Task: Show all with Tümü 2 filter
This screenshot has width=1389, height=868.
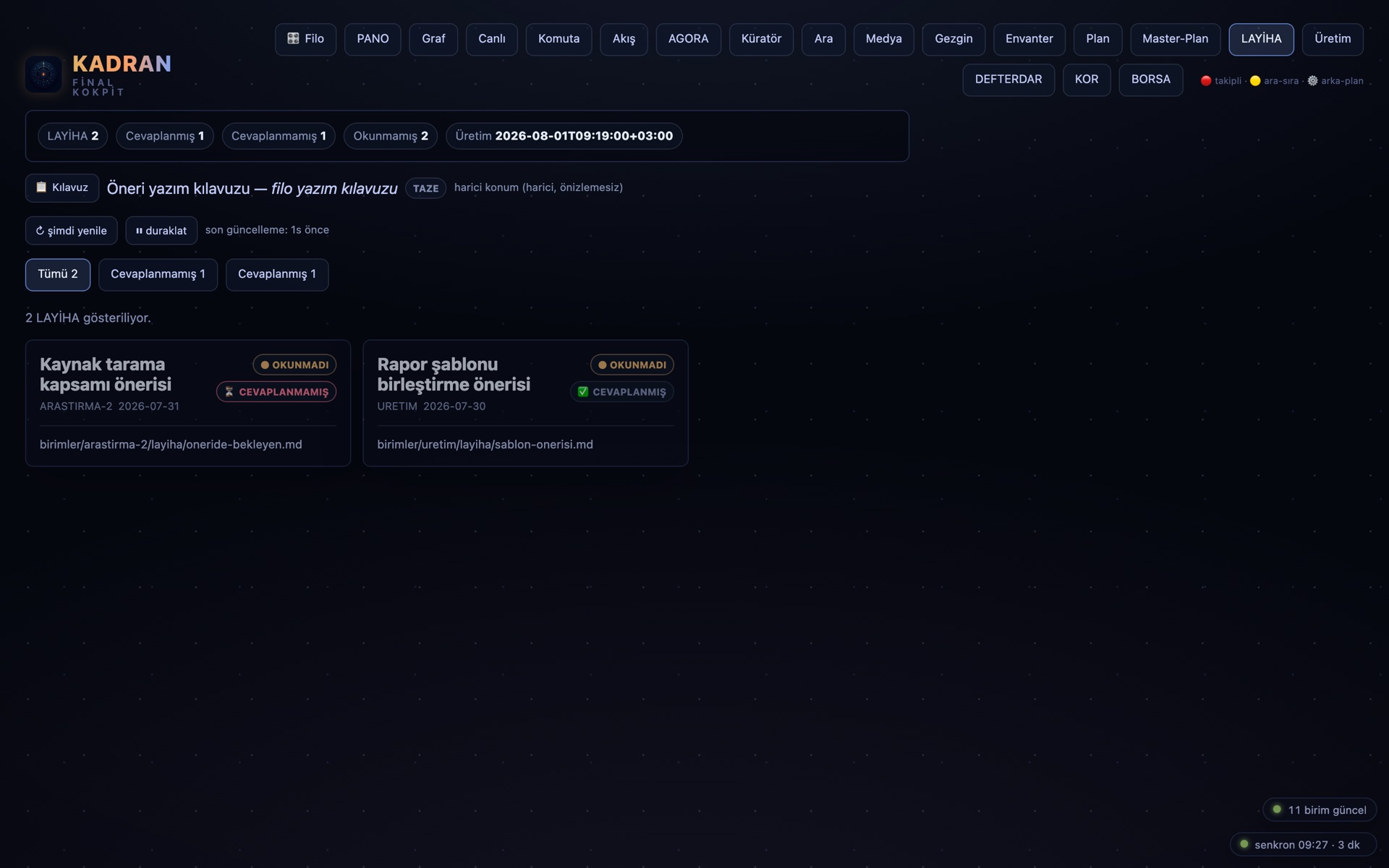Action: (58, 275)
